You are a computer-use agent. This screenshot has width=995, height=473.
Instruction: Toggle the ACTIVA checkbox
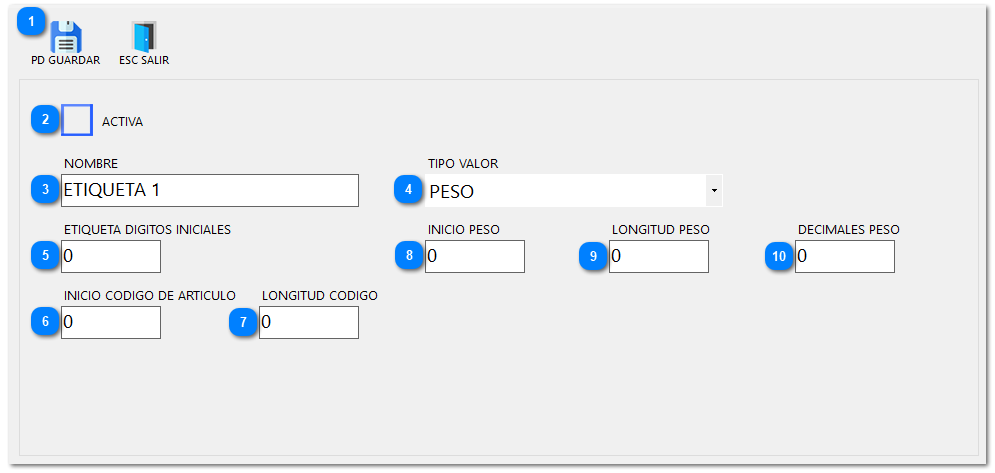[x=77, y=120]
